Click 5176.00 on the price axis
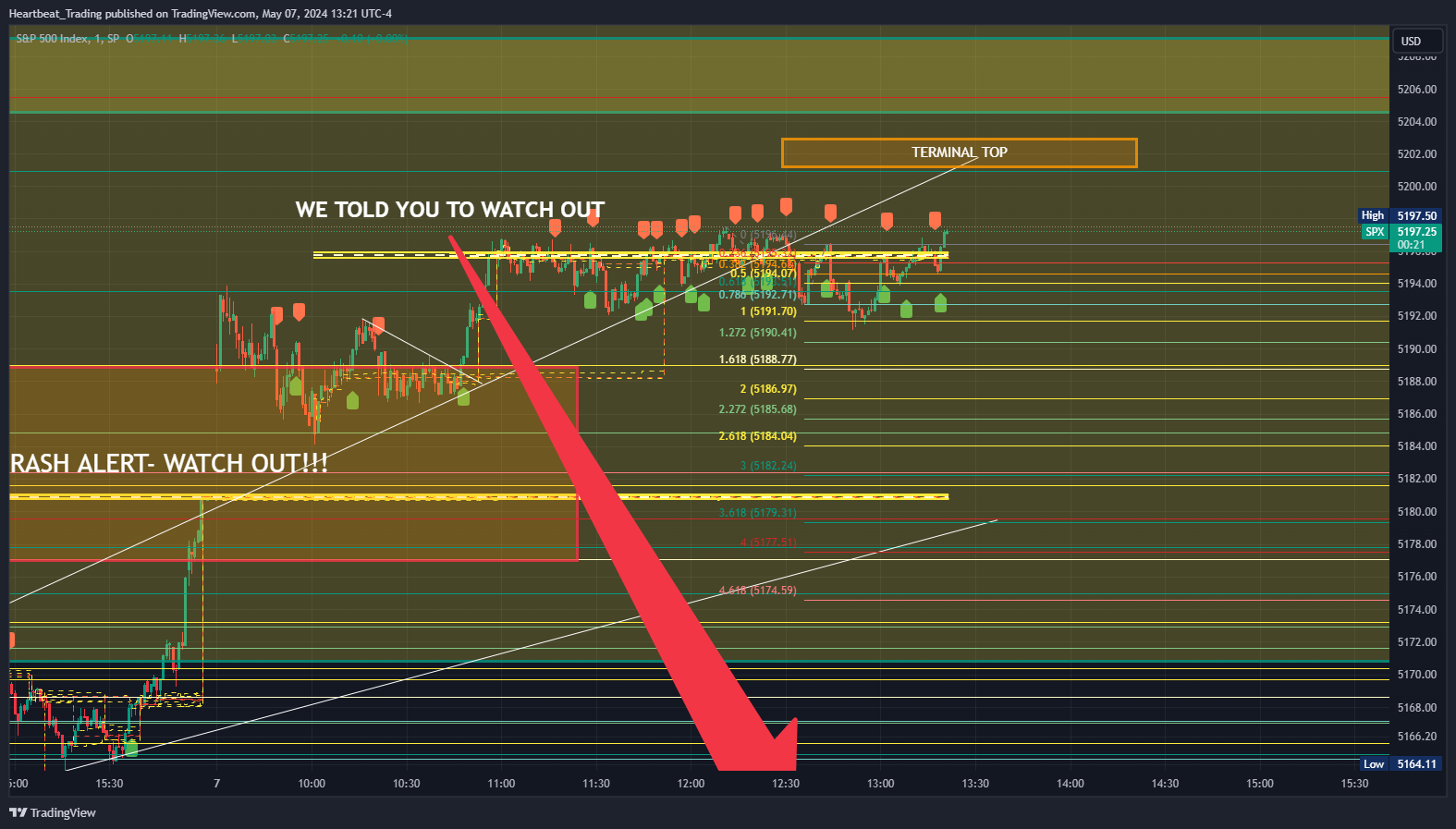The width and height of the screenshot is (1456, 829). (1417, 577)
